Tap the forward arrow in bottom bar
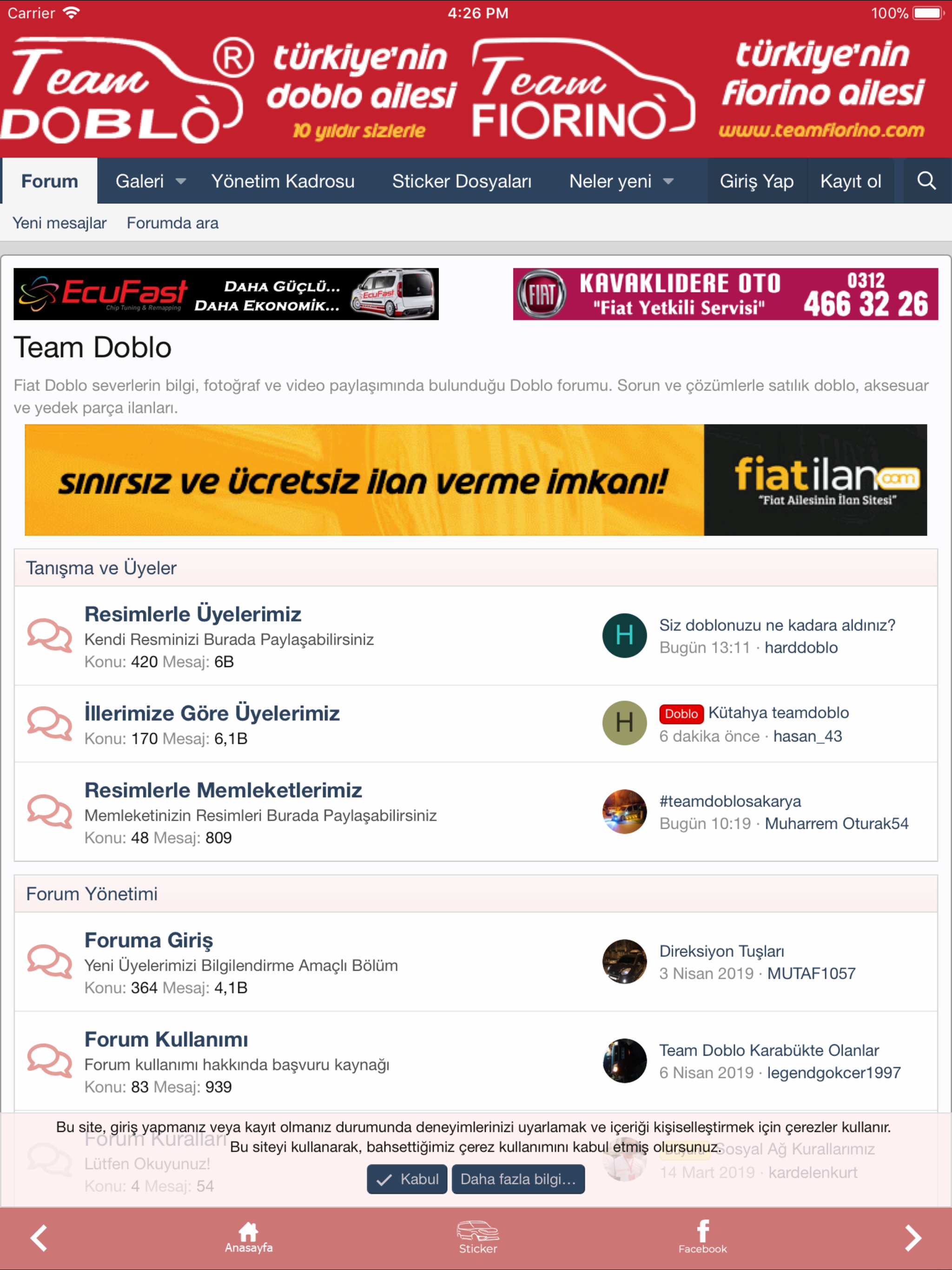This screenshot has width=952, height=1270. coord(913,1237)
